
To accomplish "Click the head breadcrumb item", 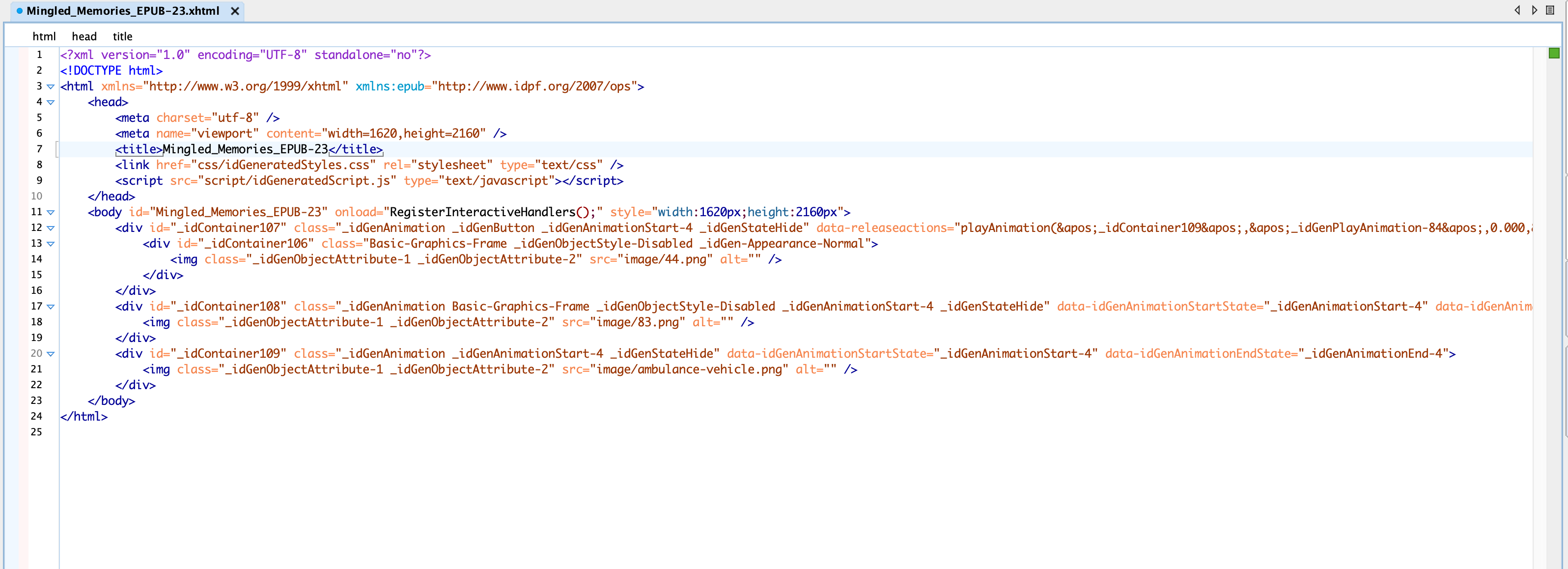I will 84,36.
